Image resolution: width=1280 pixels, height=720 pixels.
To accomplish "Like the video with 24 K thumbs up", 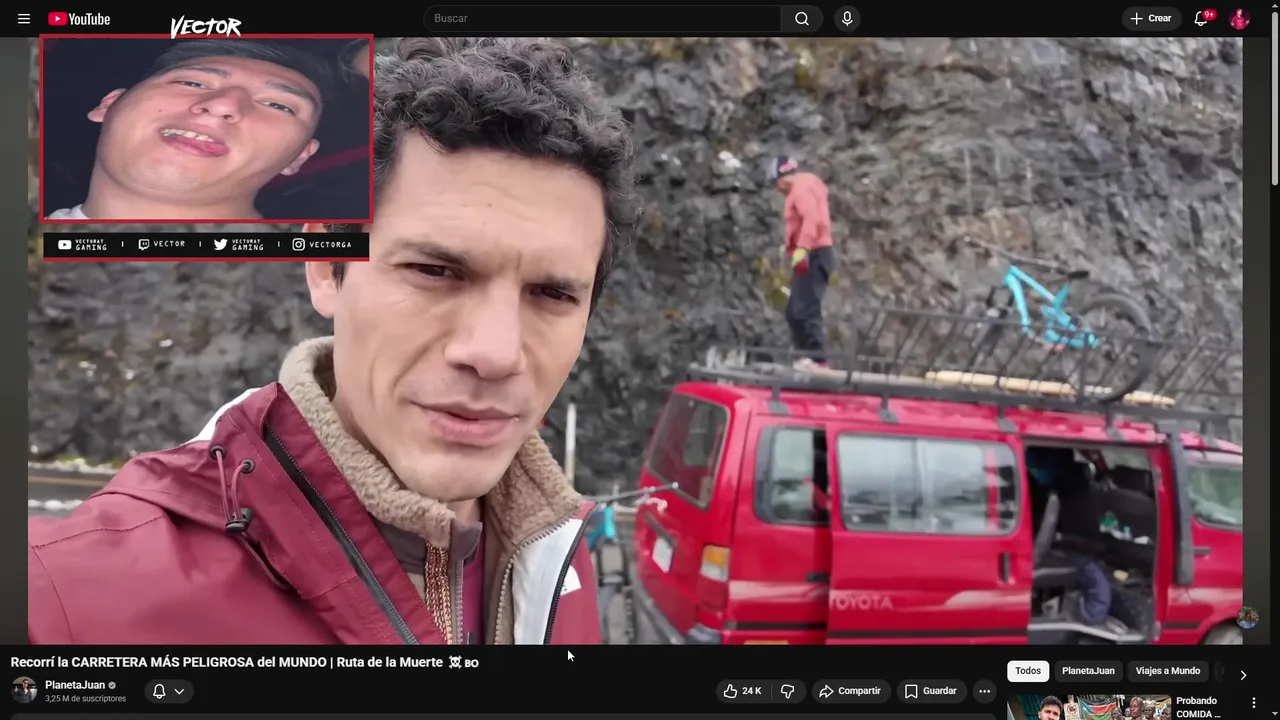I will [742, 691].
